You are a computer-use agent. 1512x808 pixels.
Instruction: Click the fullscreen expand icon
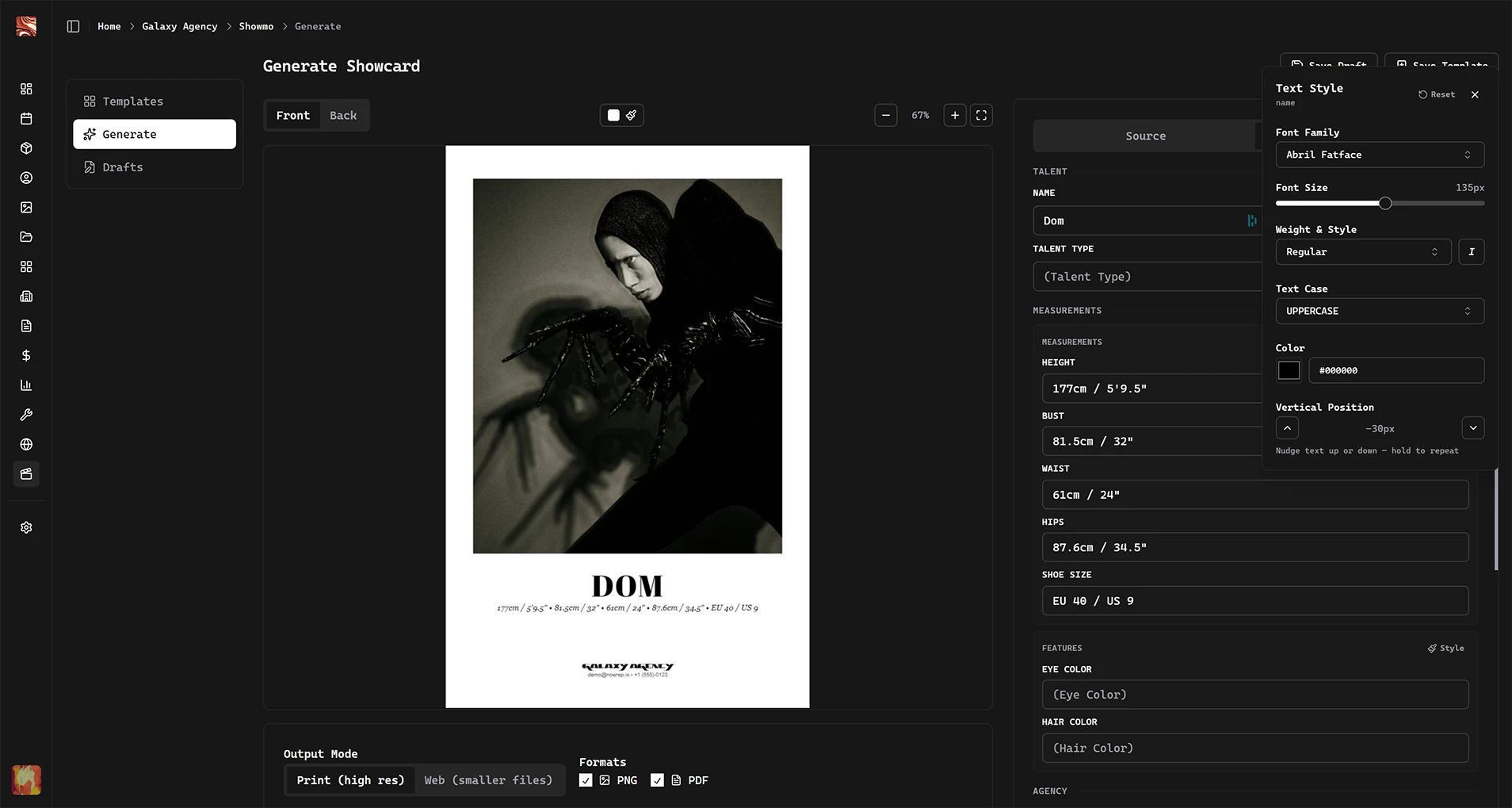pos(981,115)
